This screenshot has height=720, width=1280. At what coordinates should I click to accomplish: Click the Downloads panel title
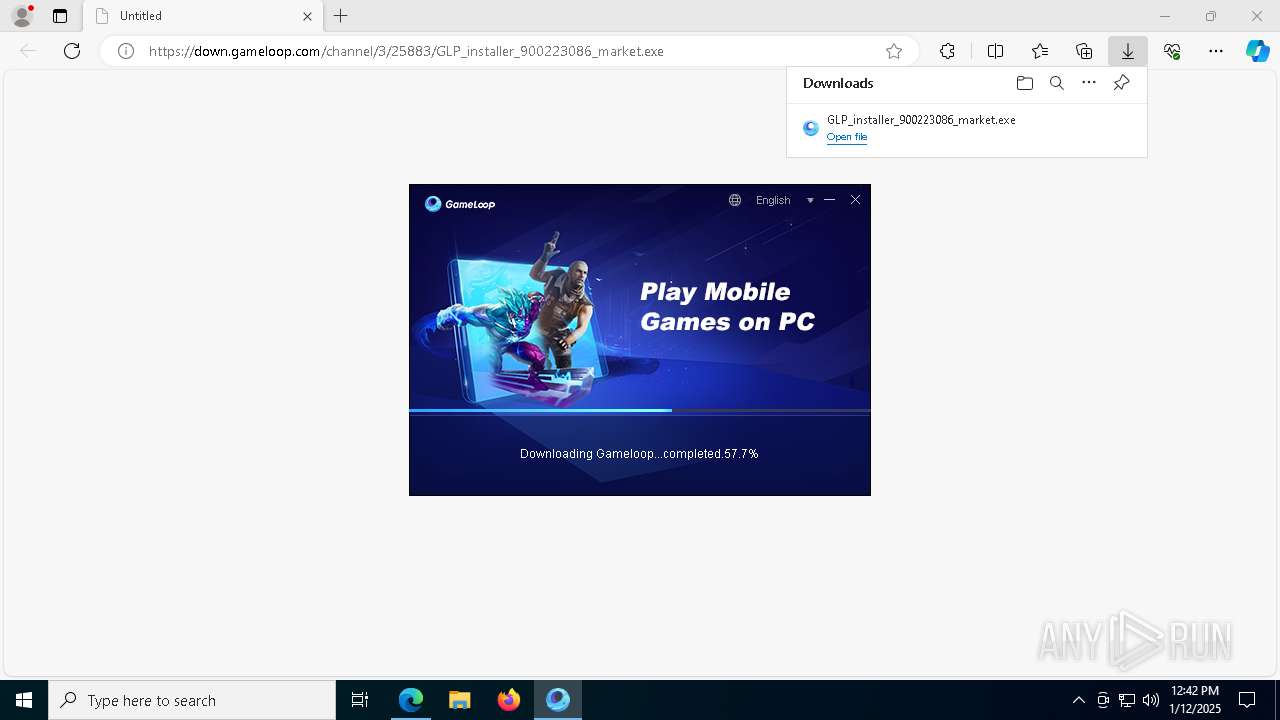point(838,83)
